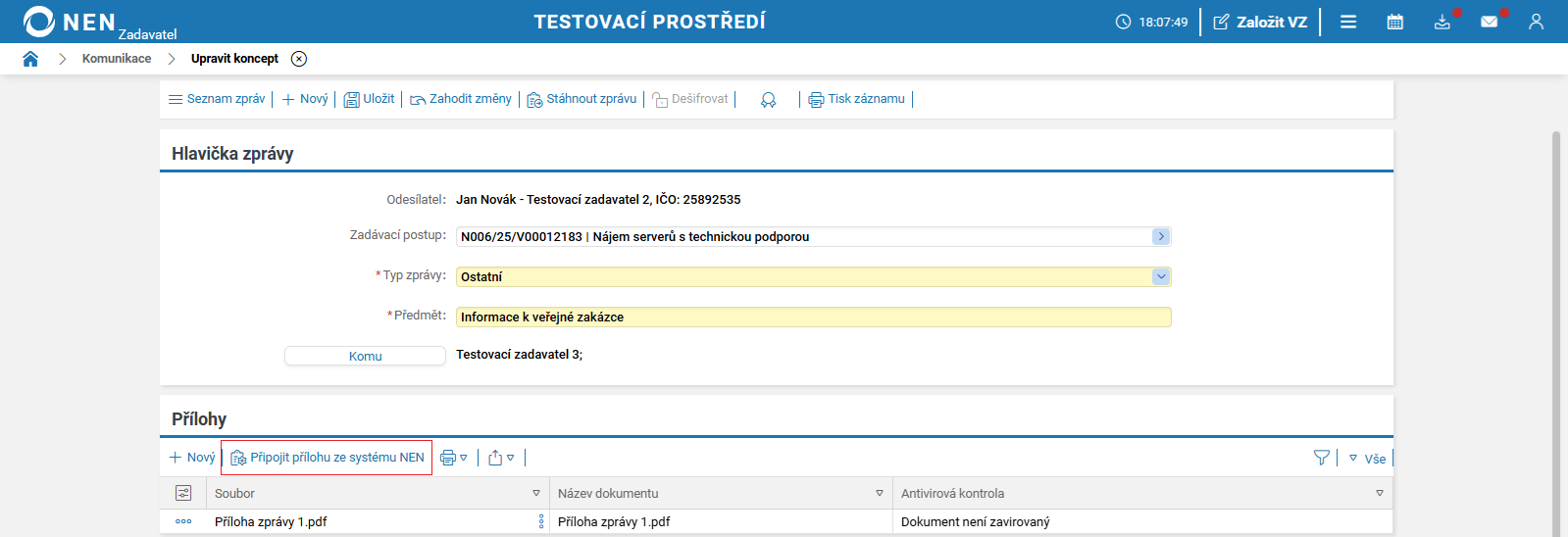1568x537 pixels.
Task: Click the Přílohy section heading
Action: [199, 419]
